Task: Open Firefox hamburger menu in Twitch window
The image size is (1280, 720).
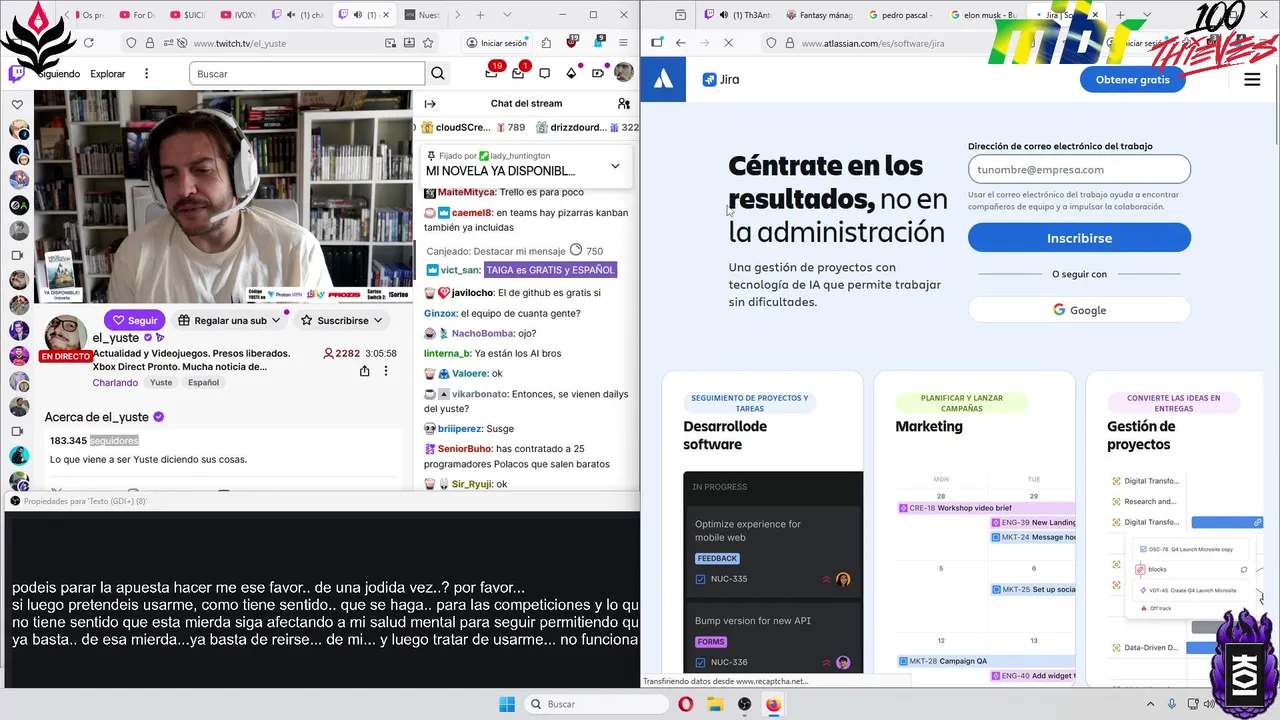Action: click(x=623, y=43)
